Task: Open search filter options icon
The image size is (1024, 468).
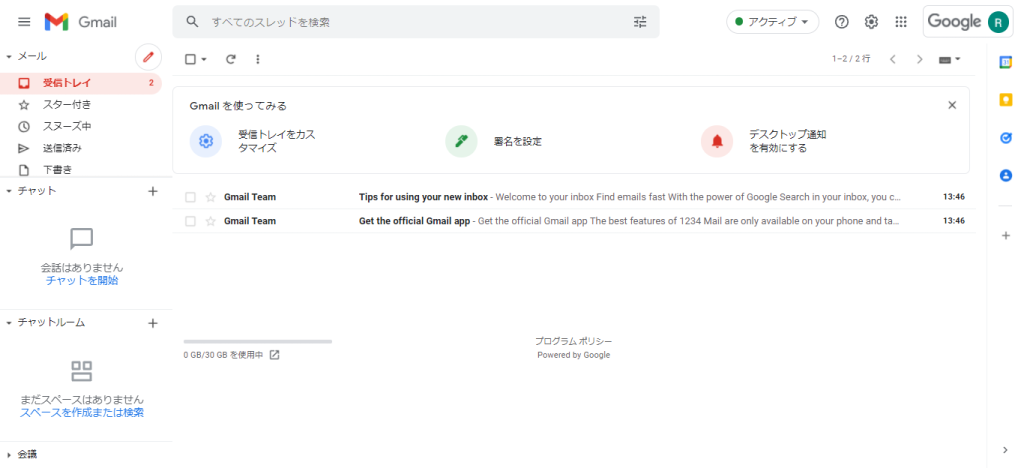Action: (x=640, y=21)
